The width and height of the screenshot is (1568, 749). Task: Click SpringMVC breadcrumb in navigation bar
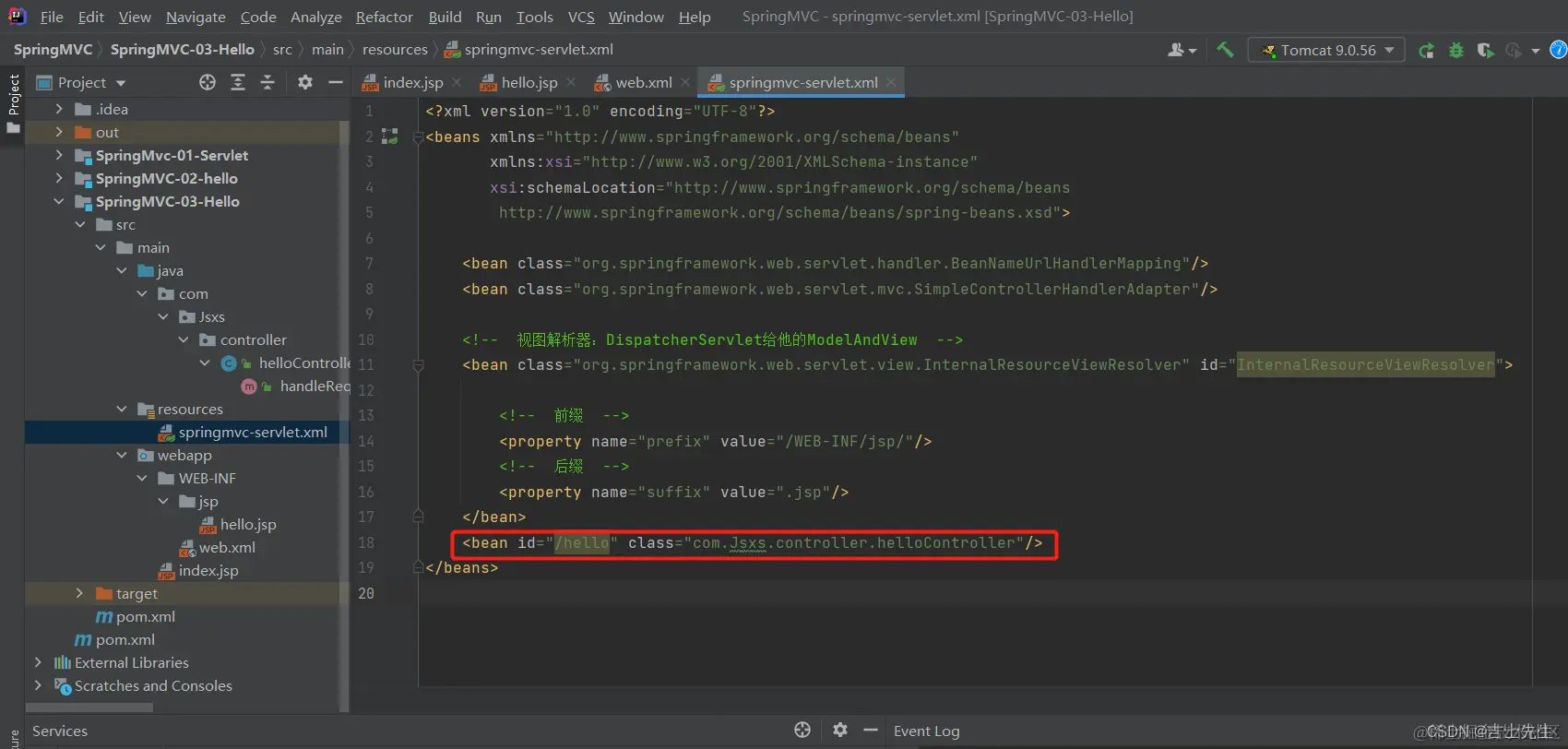point(53,49)
